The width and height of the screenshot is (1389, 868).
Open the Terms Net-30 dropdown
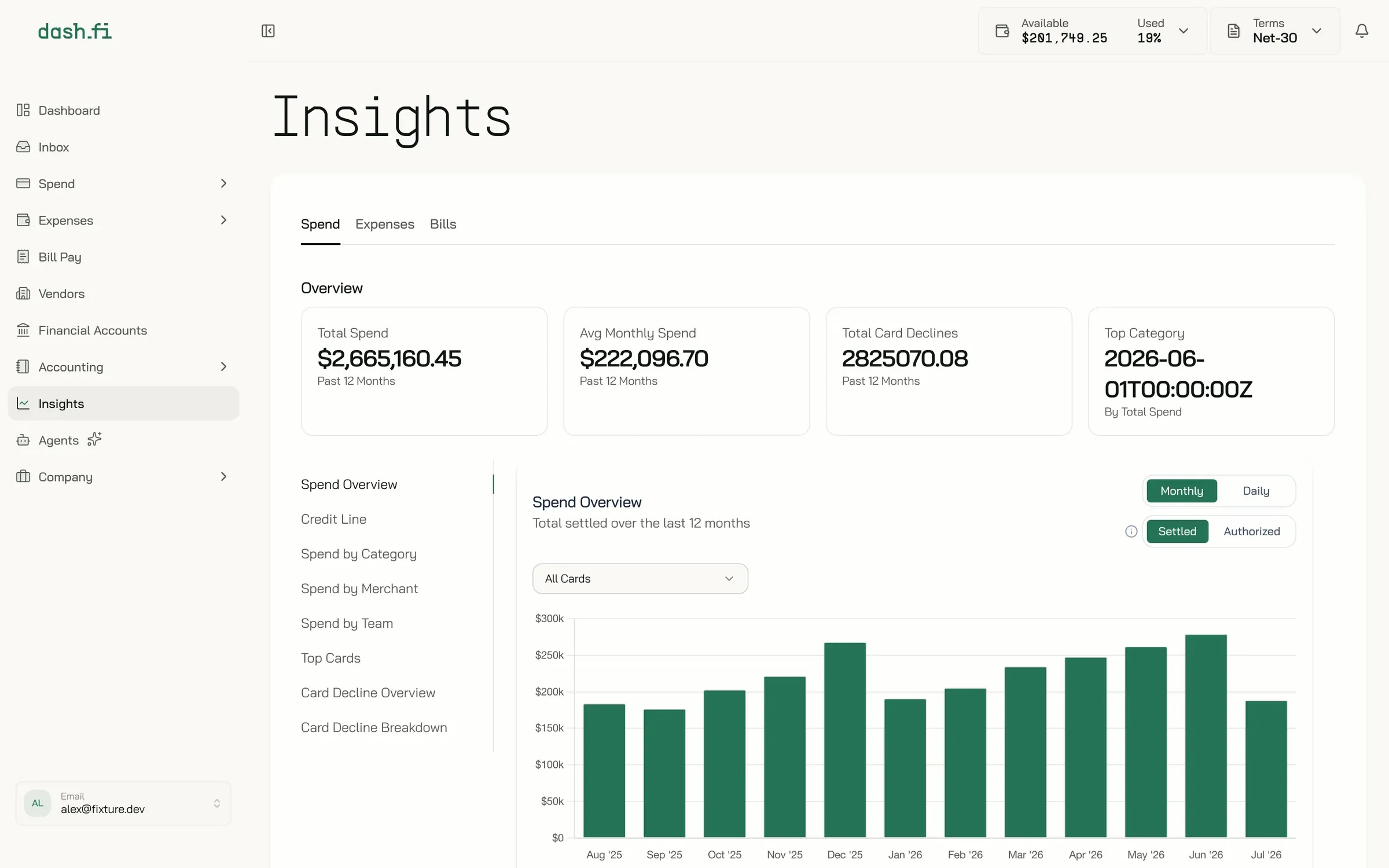(1274, 31)
